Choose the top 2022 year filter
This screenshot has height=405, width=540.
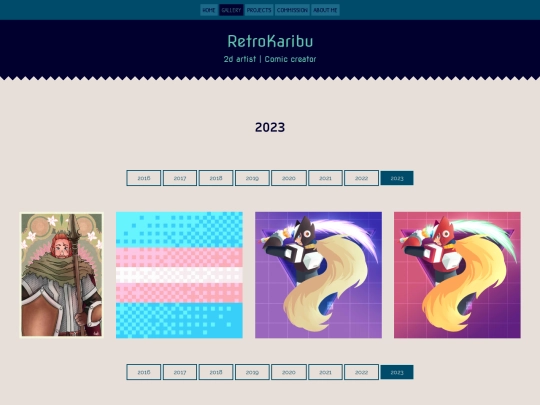coord(361,178)
